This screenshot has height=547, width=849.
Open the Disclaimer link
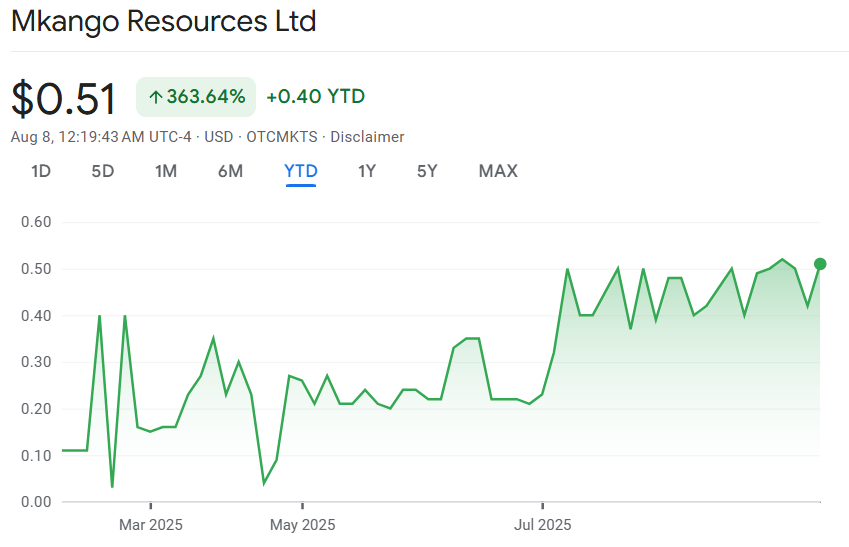tap(367, 137)
